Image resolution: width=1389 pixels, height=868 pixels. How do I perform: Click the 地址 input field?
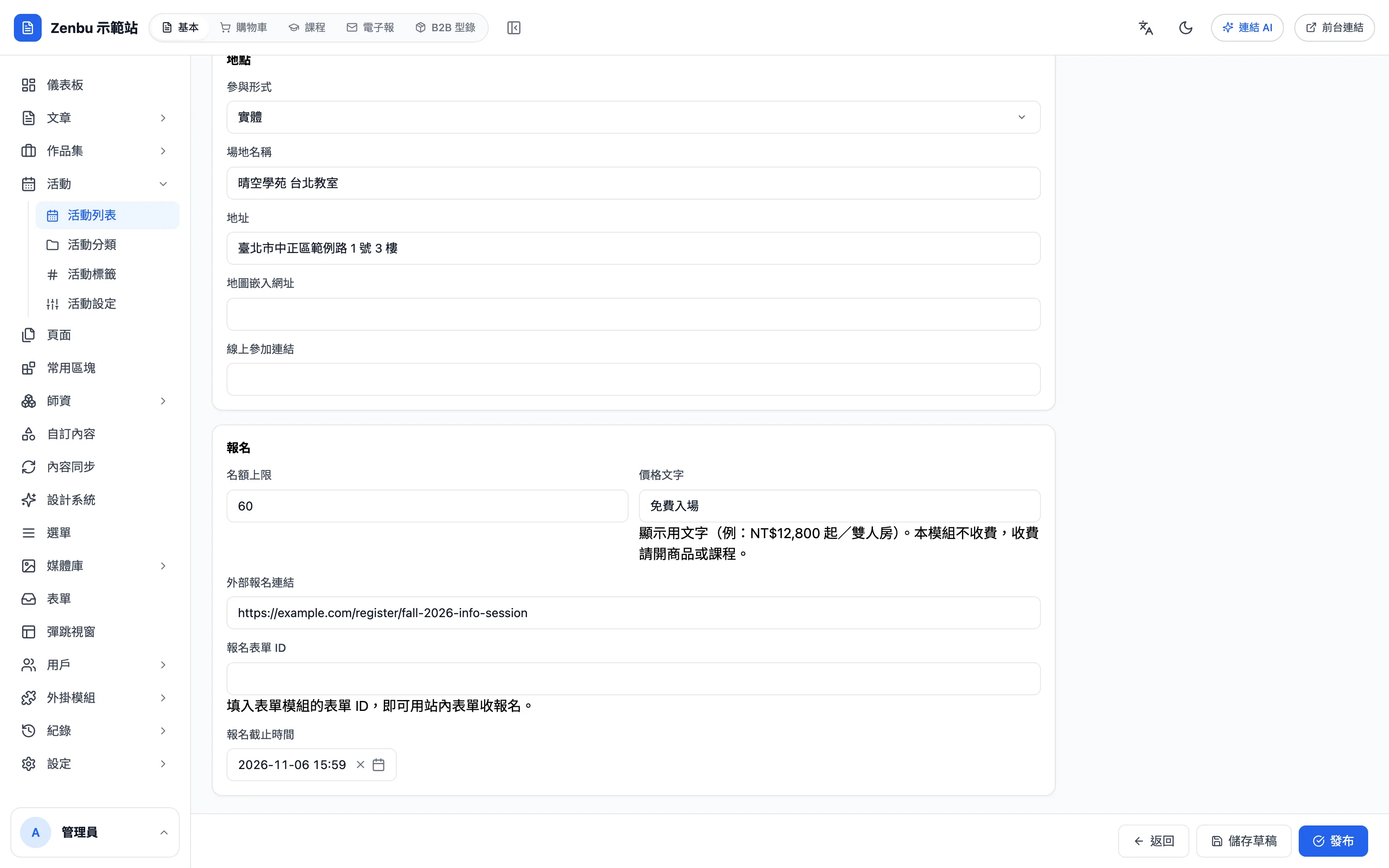point(633,248)
